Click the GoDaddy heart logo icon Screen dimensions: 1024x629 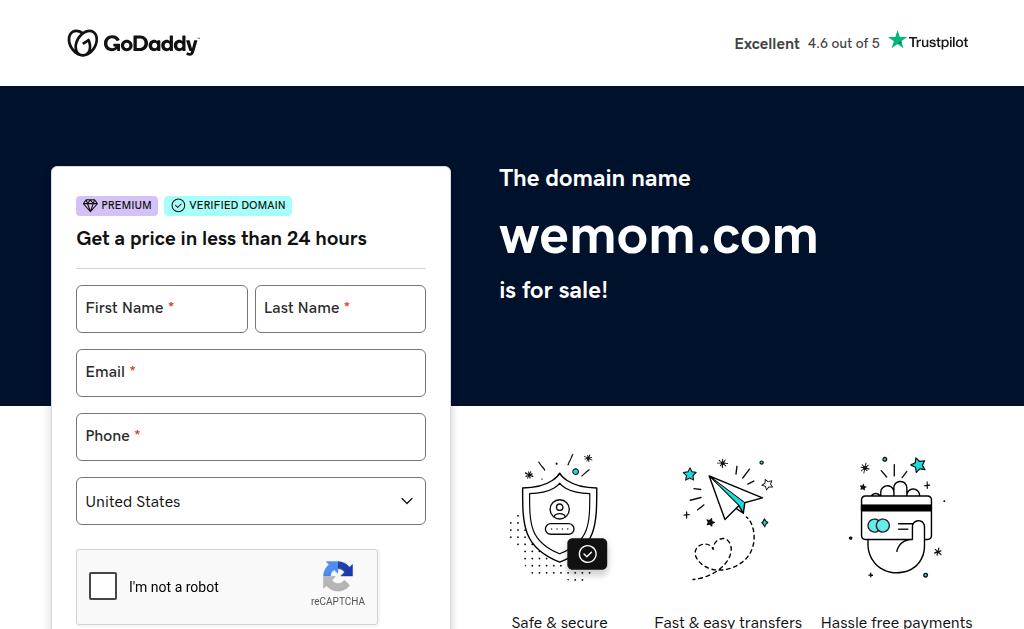tap(83, 43)
